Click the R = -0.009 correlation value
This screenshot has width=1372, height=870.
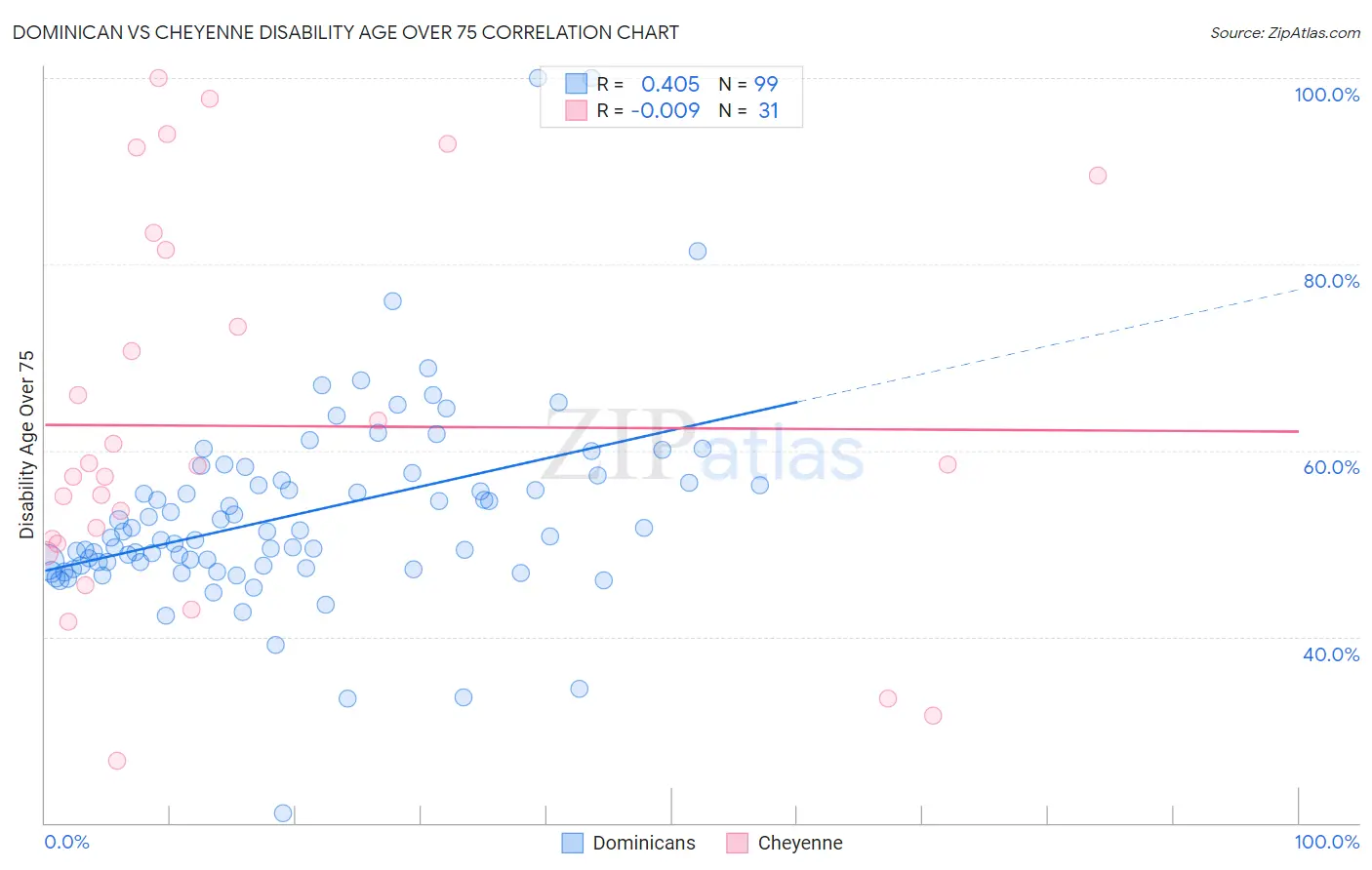(648, 110)
